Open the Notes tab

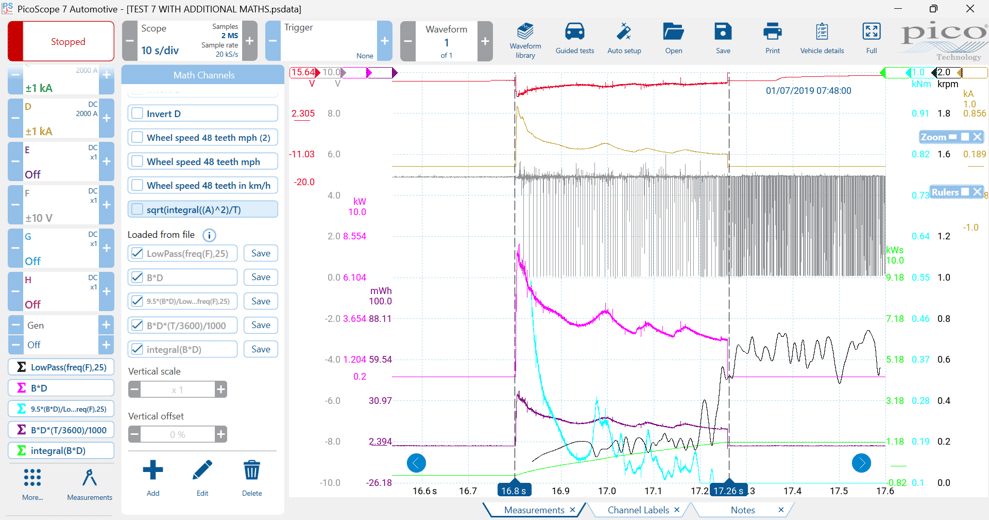742,510
